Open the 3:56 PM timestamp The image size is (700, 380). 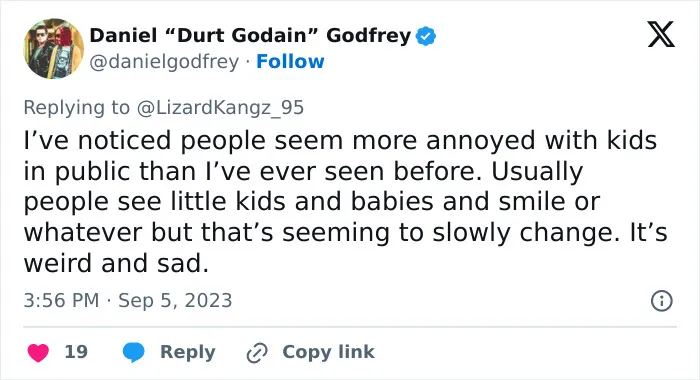61,301
